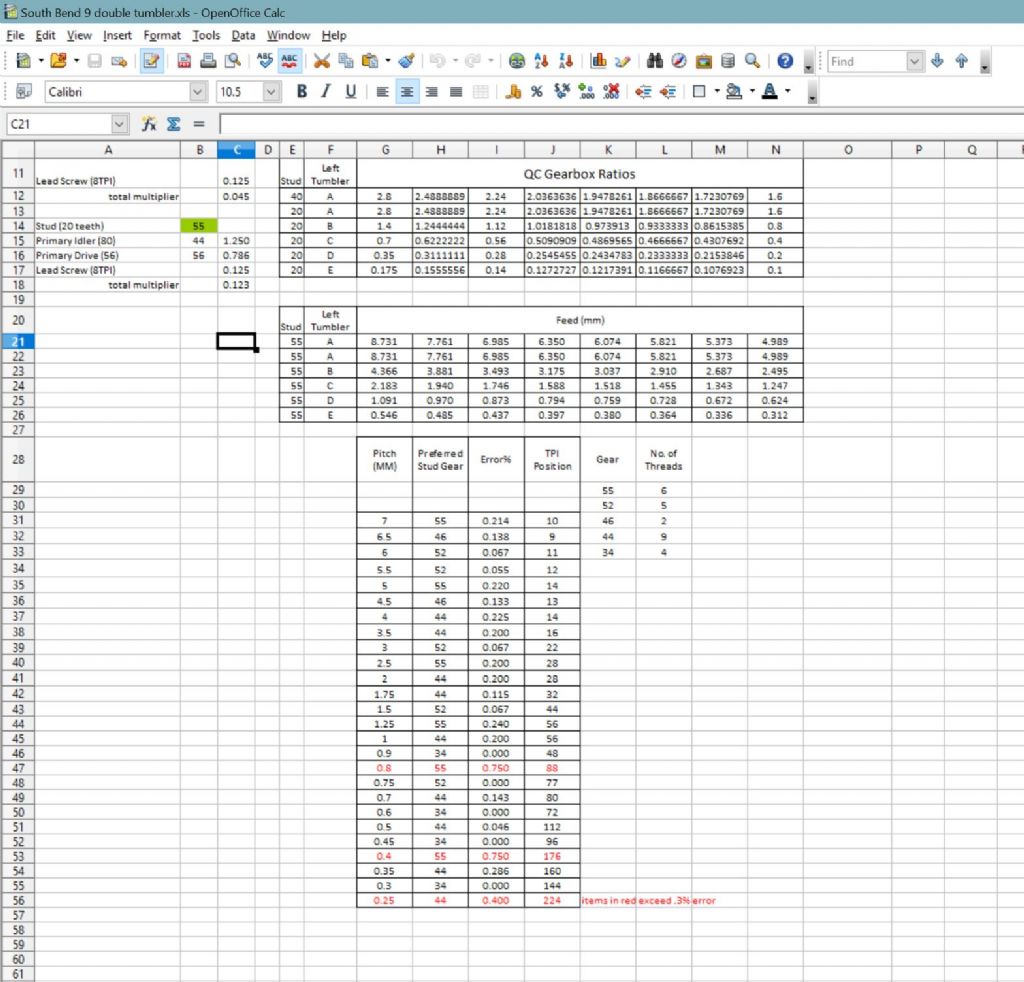
Task: Click the Cut scissors icon
Action: click(321, 61)
